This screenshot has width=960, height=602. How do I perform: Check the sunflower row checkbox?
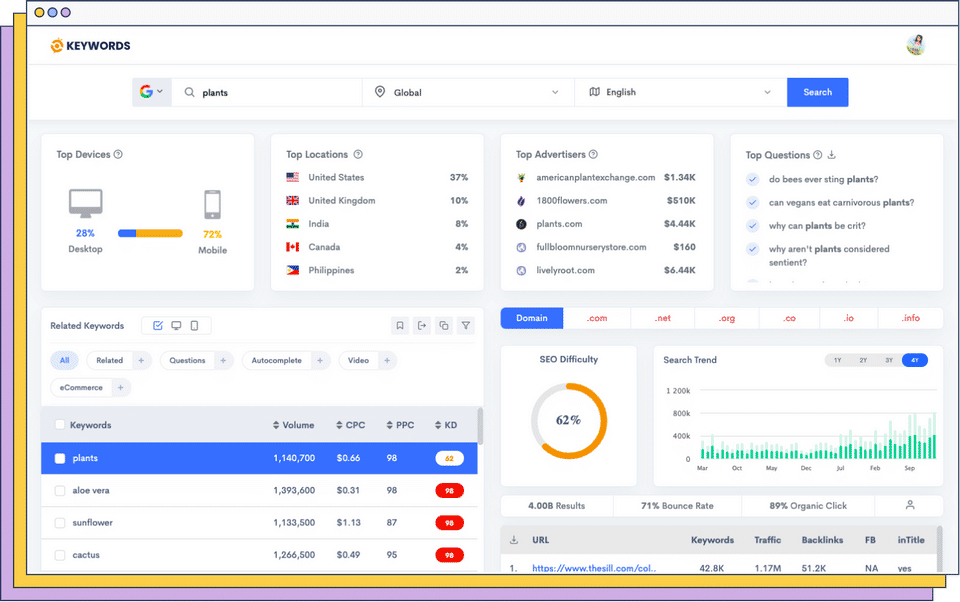coord(59,523)
